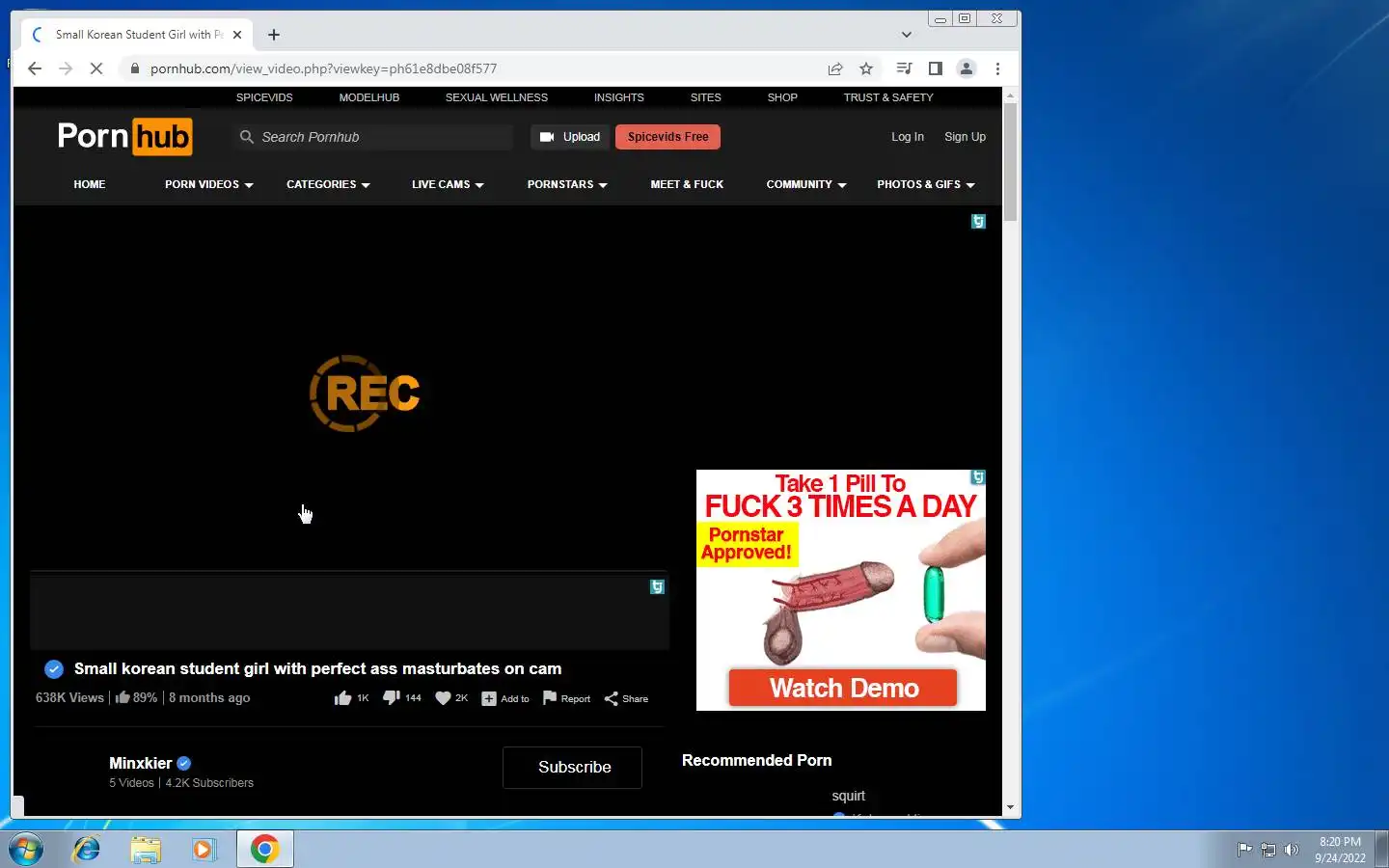Open the Chrome three-dot menu
1389x868 pixels.
click(x=997, y=68)
